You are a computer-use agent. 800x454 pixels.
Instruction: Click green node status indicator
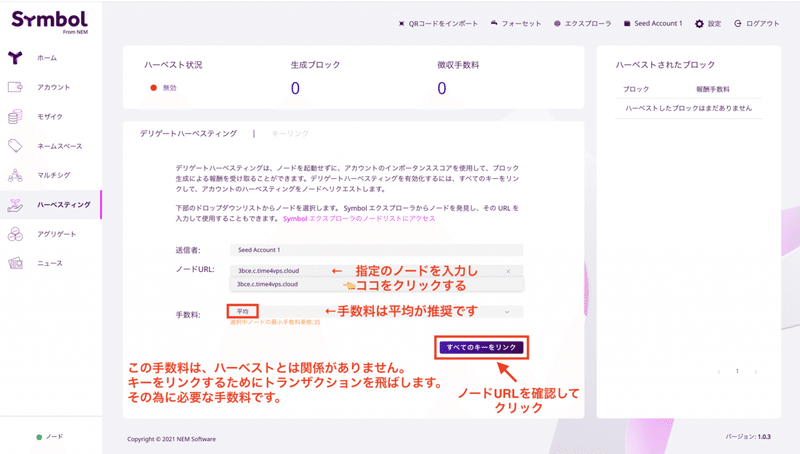(39, 437)
